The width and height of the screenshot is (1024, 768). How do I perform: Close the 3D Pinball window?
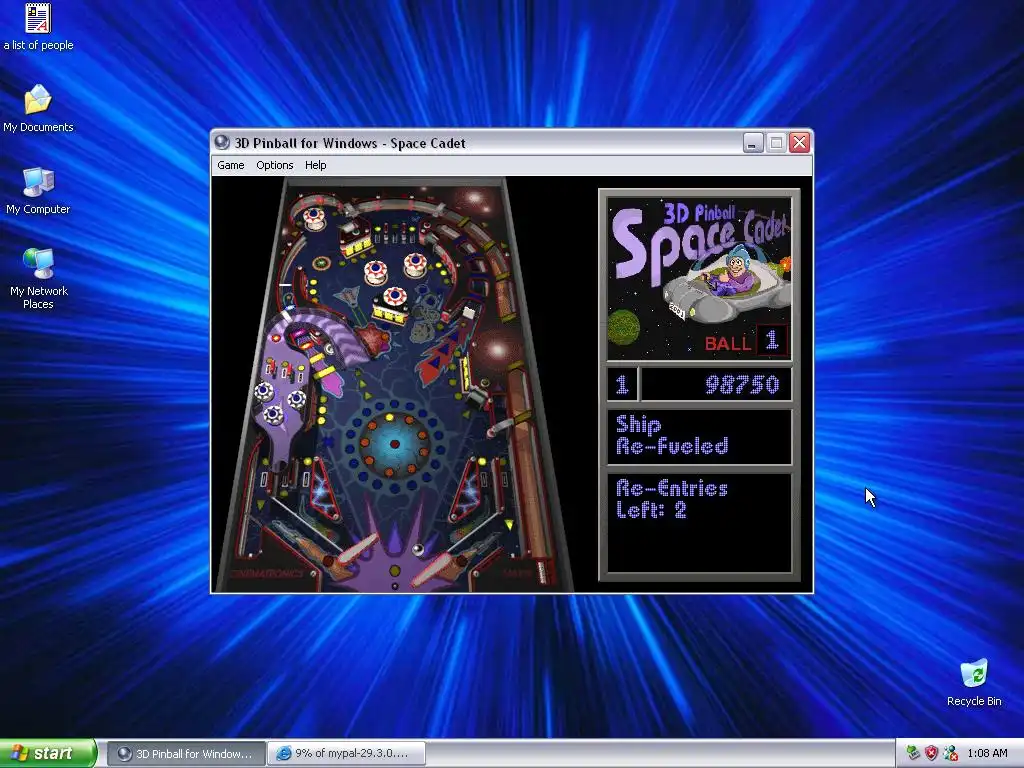[799, 142]
